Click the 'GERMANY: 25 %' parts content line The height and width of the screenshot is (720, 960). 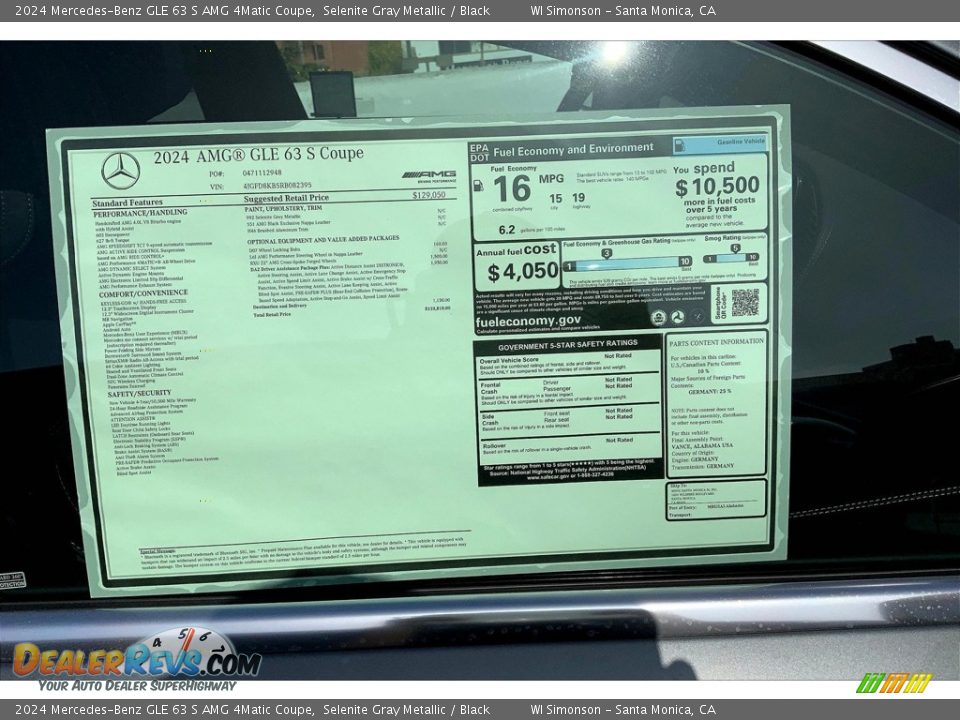tap(710, 391)
